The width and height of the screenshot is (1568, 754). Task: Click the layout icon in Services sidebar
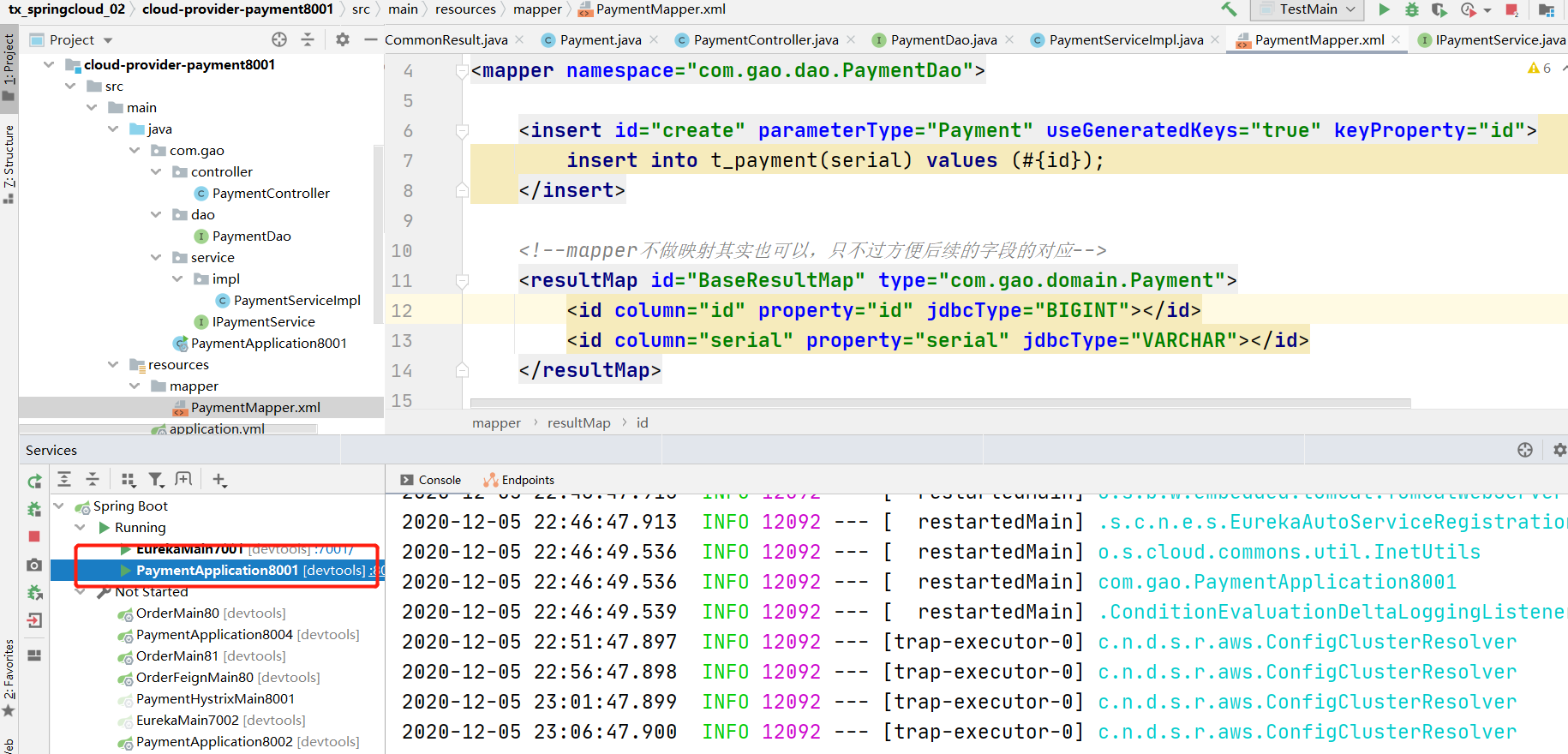(x=34, y=655)
